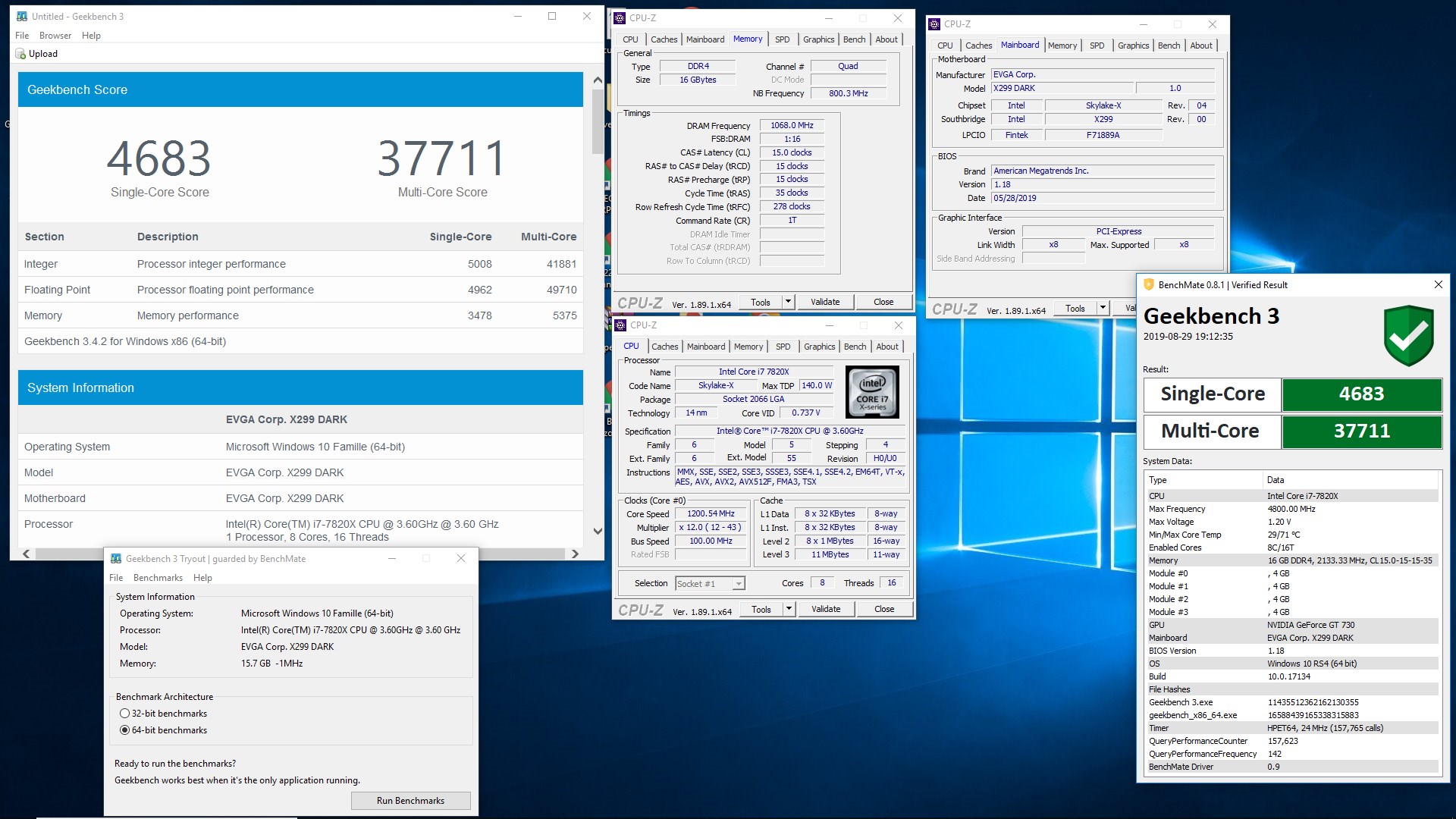This screenshot has height=819, width=1456.
Task: Click Run Benchmarks button
Action: point(410,801)
